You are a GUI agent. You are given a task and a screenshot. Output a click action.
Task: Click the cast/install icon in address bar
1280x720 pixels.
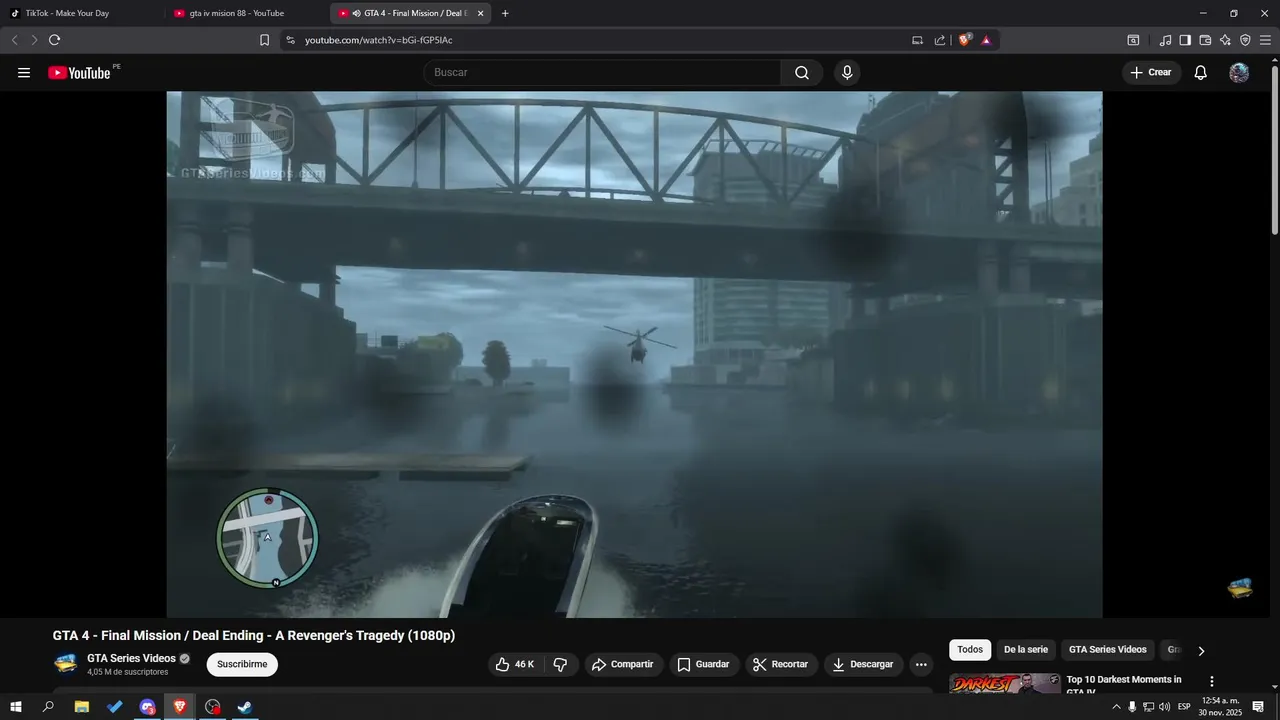point(917,40)
